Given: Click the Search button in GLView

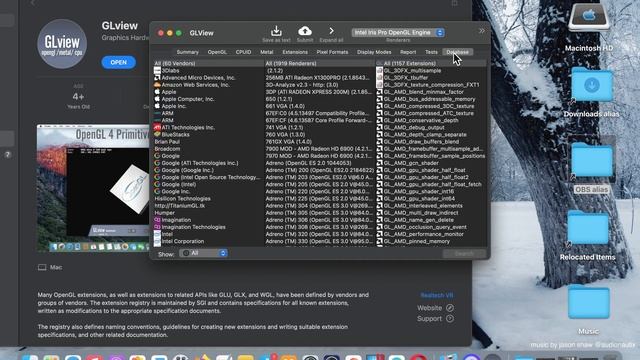Looking at the screenshot, I should click(x=464, y=254).
